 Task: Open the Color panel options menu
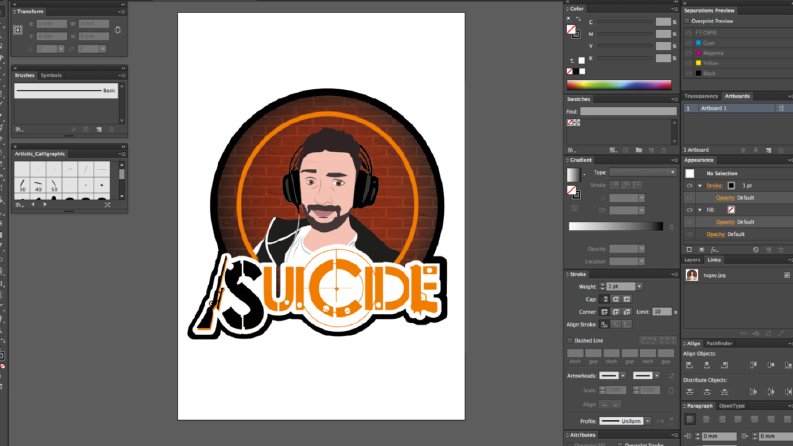point(674,9)
